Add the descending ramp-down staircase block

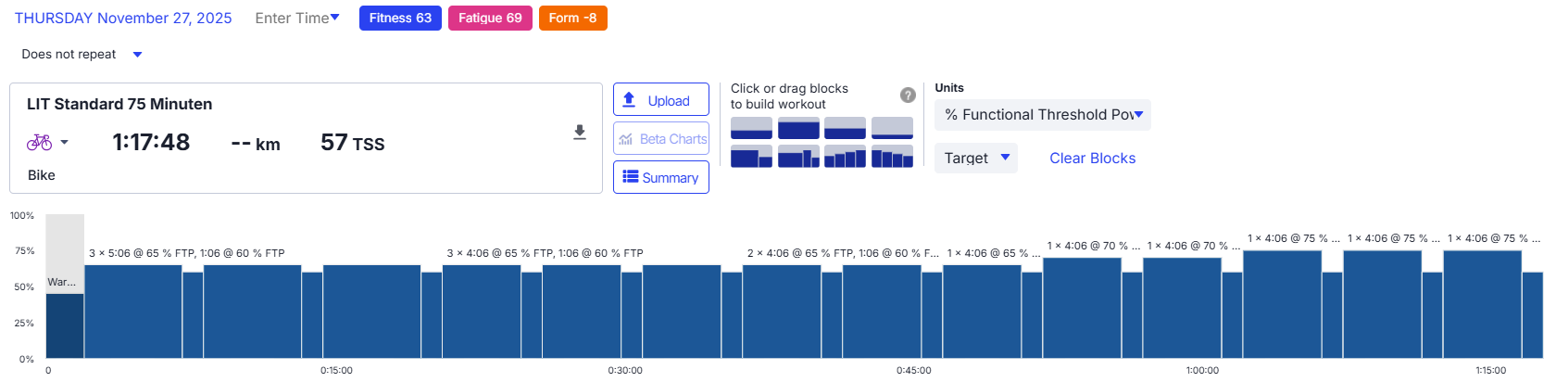[x=892, y=157]
